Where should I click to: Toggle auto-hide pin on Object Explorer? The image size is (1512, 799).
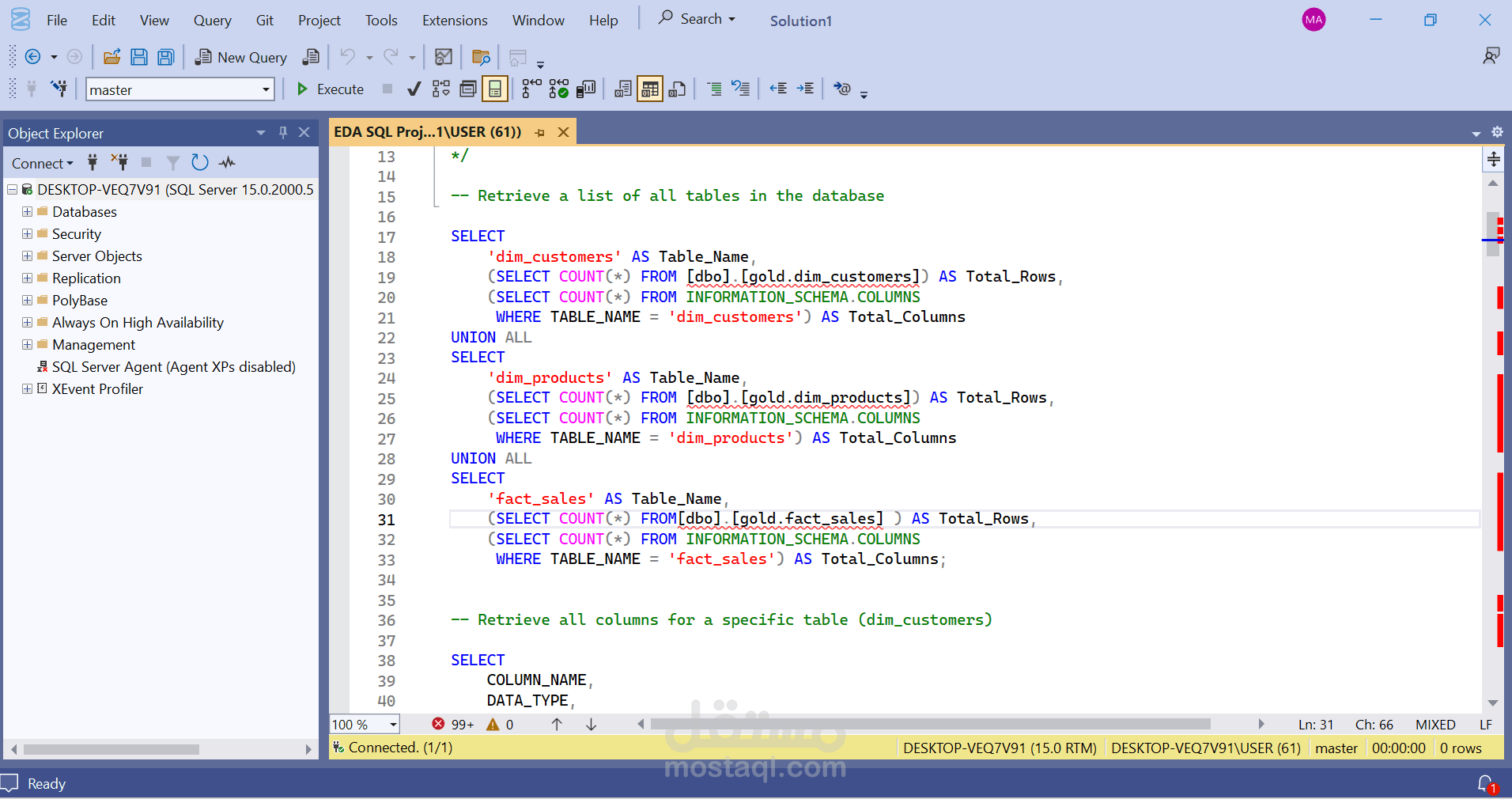coord(283,133)
